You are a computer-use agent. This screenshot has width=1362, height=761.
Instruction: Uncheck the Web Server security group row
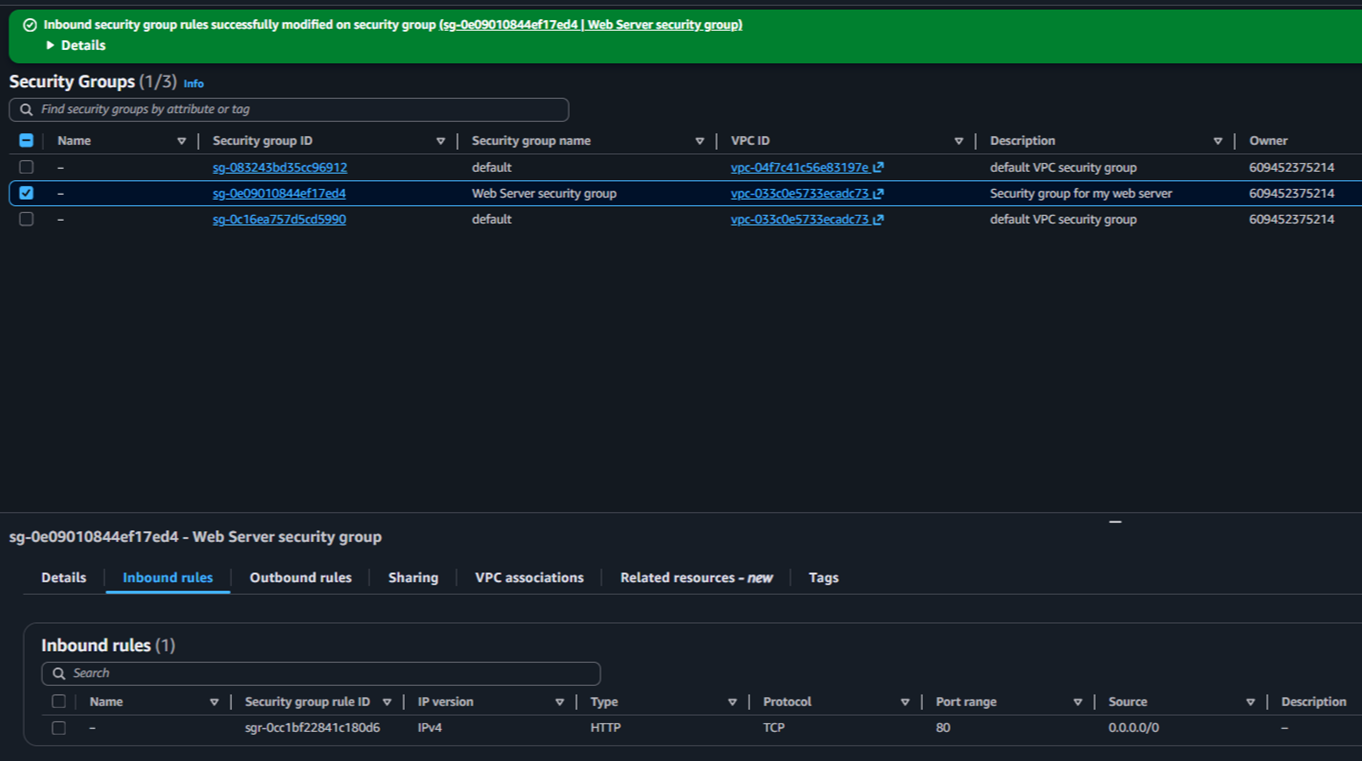(27, 193)
